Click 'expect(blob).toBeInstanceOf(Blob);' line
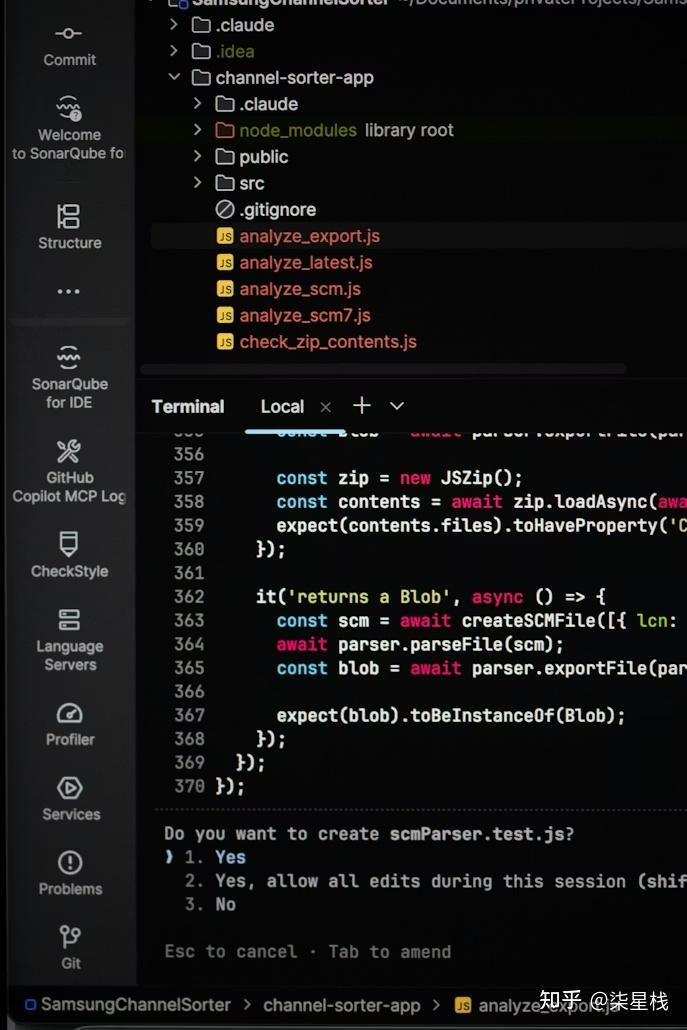This screenshot has height=1030, width=687. (x=451, y=715)
